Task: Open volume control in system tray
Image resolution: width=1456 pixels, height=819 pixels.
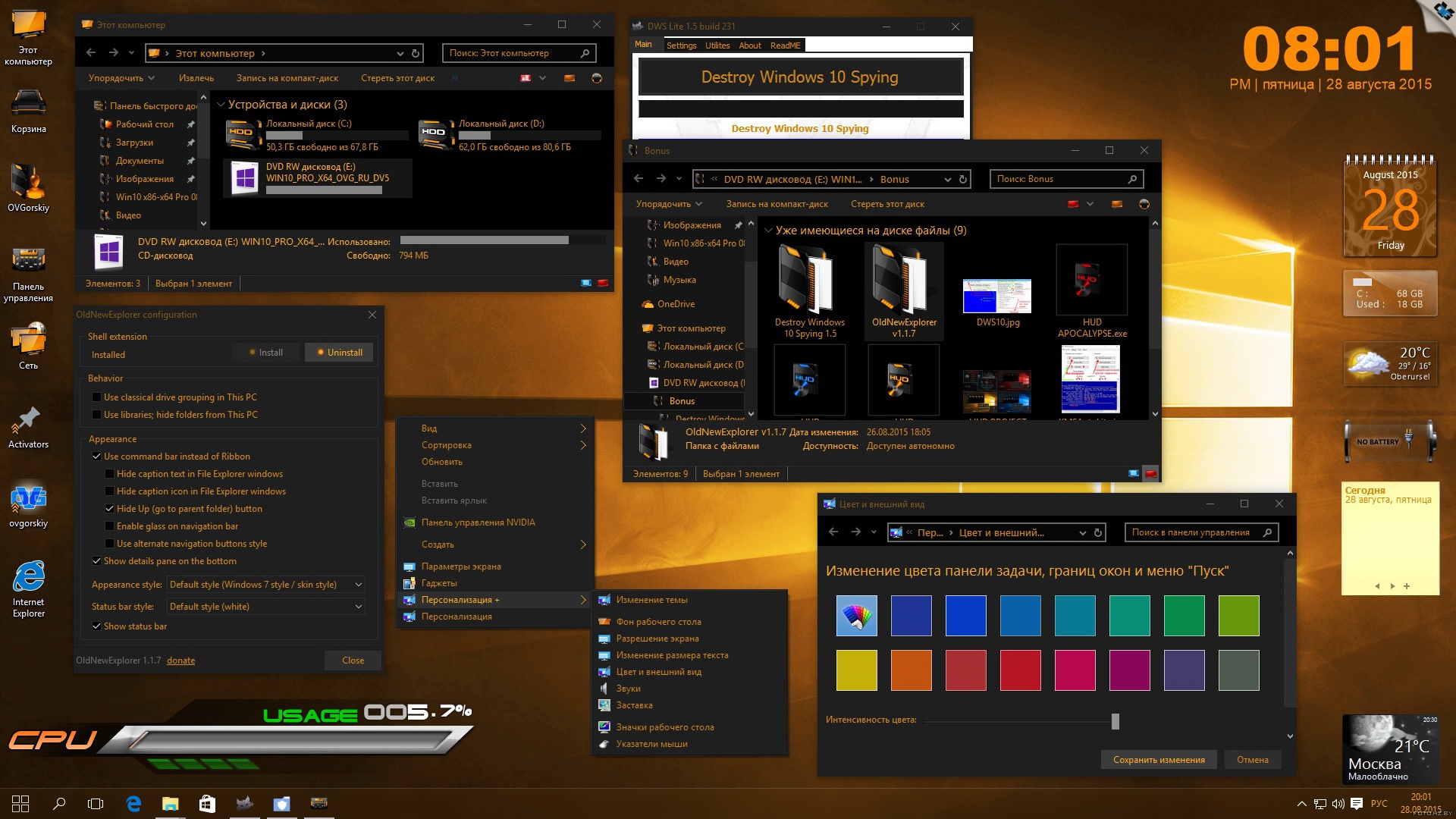Action: click(1338, 804)
